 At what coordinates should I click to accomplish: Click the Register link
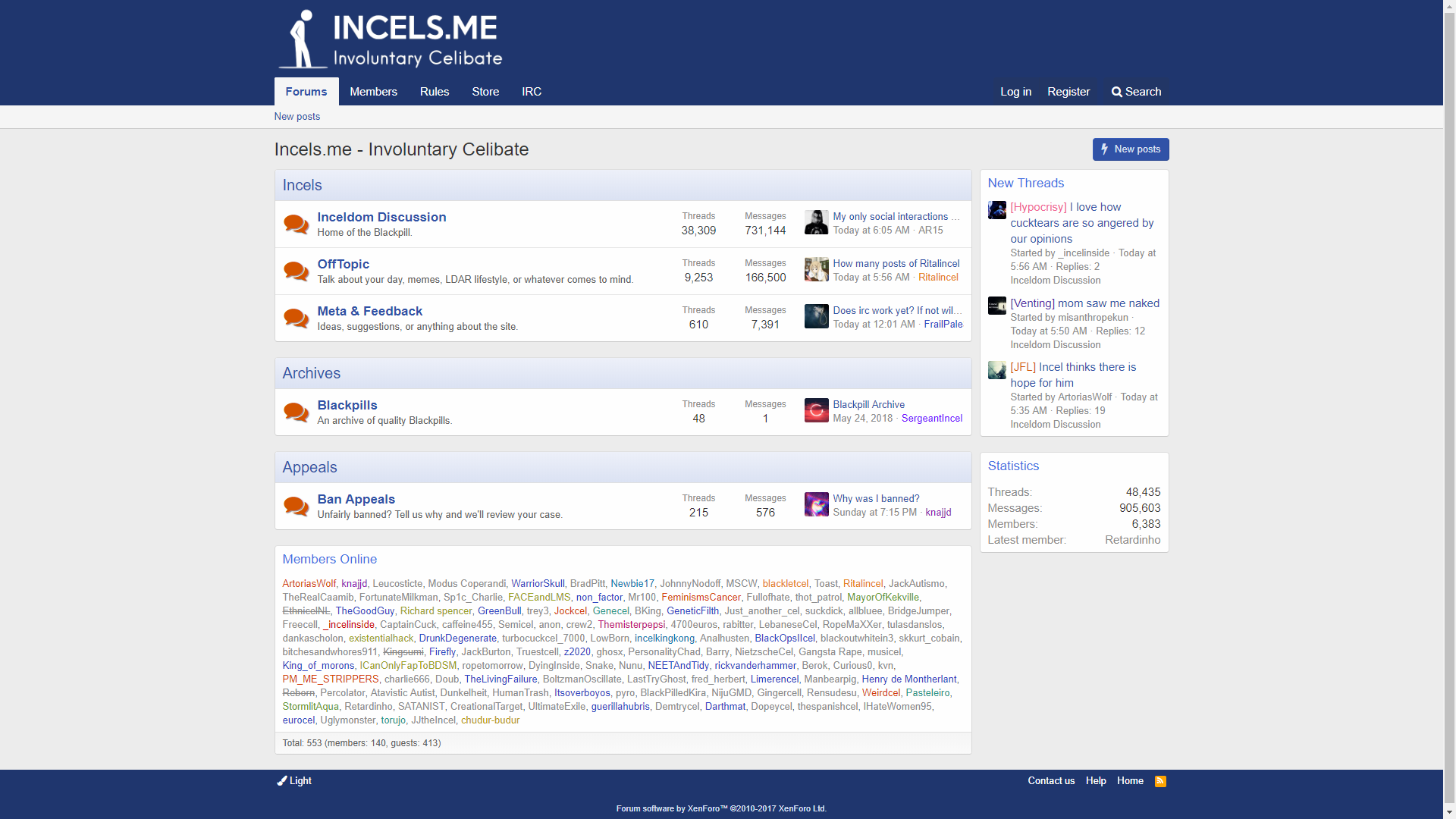(1068, 92)
